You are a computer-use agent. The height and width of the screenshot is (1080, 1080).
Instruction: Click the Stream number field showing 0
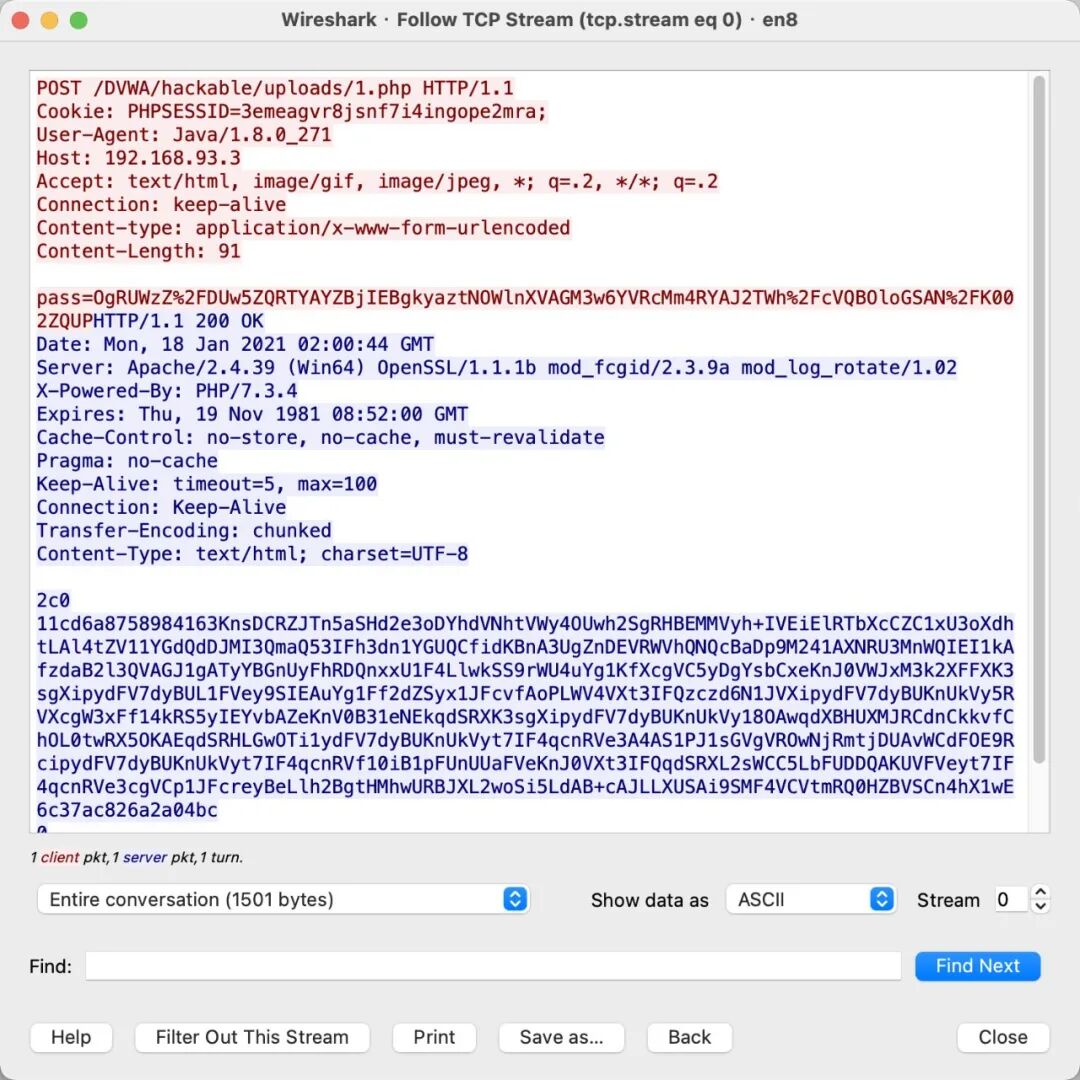point(1010,899)
